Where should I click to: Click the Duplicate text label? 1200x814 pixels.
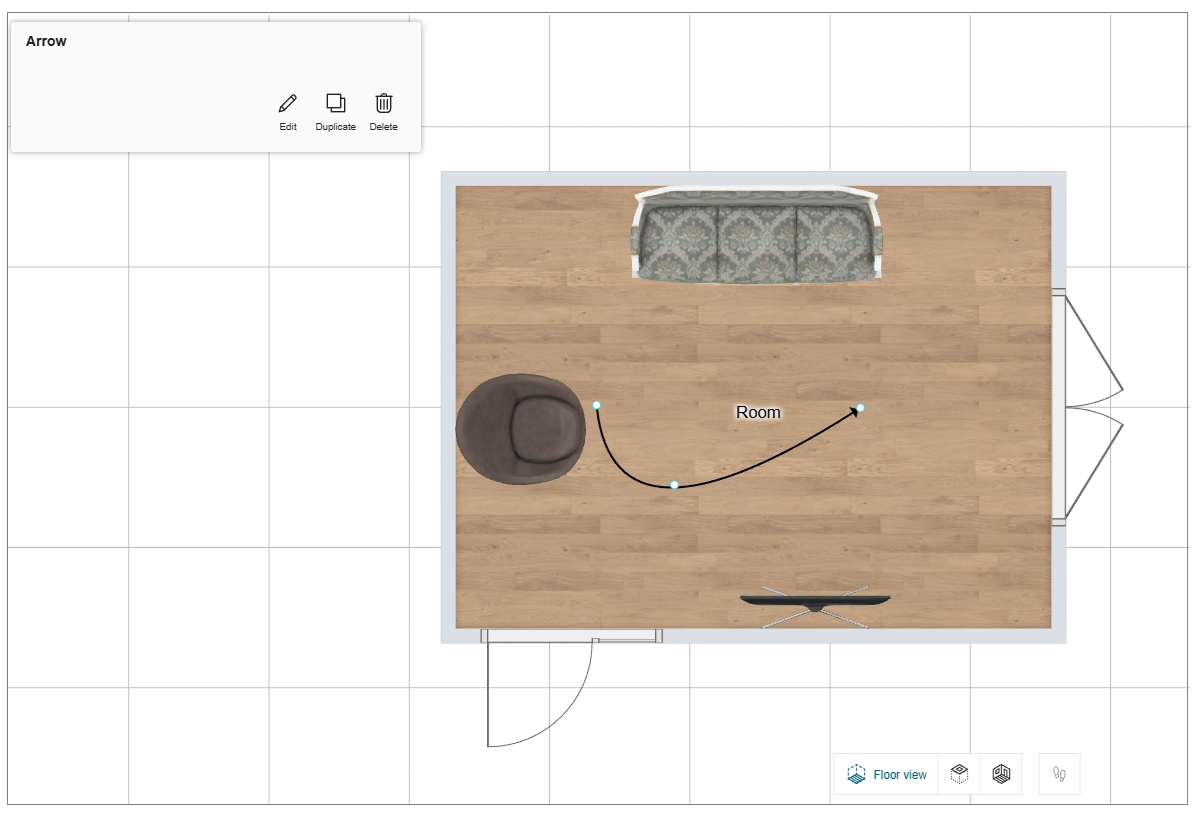pyautogui.click(x=336, y=127)
